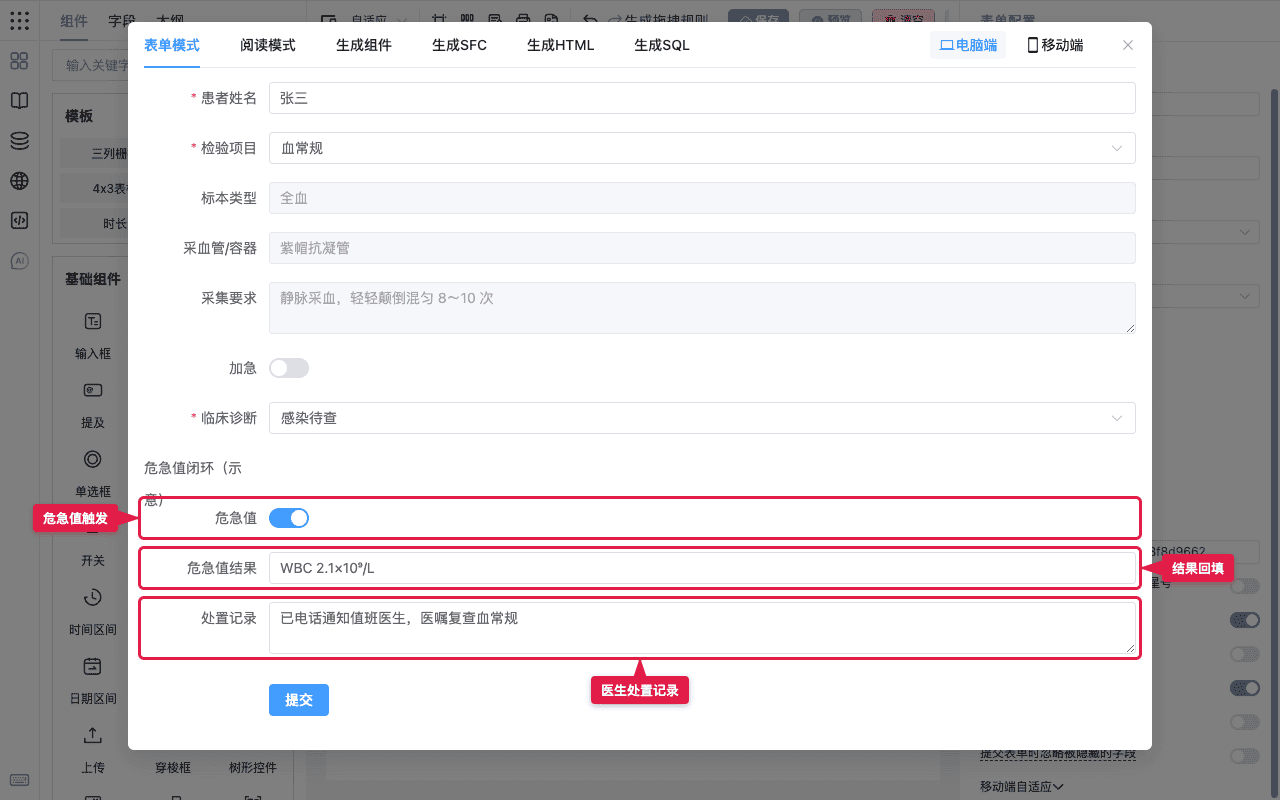Turn off the 危急值 switch

(289, 518)
